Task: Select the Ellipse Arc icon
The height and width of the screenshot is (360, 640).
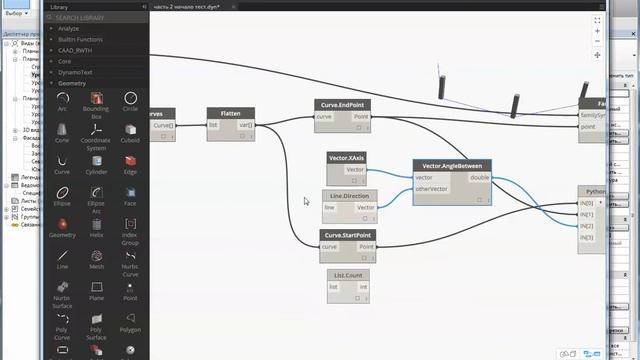Action: 96,193
